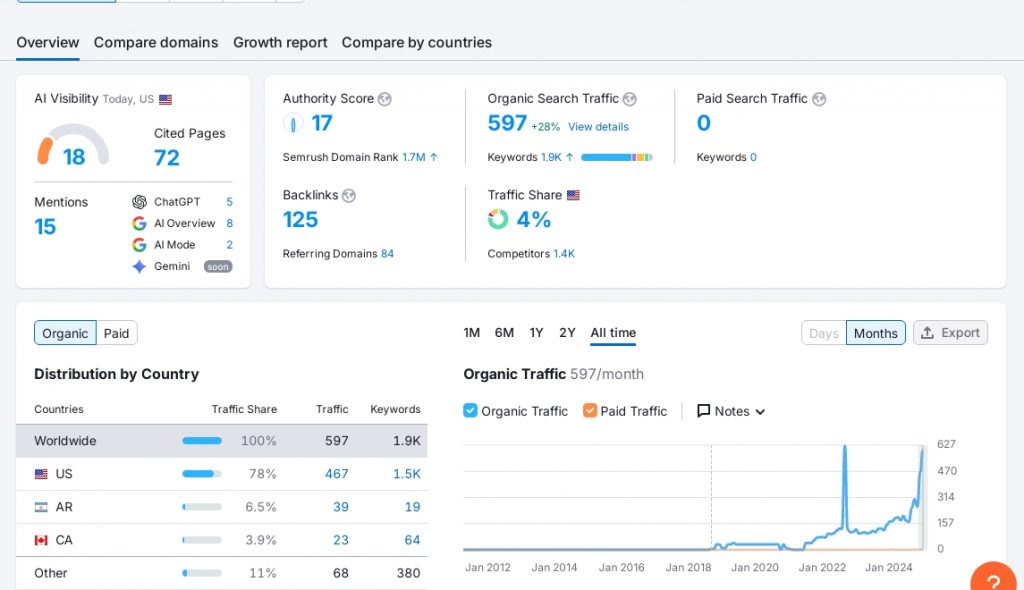Export the organic traffic chart data
This screenshot has height=590, width=1024.
coord(950,333)
